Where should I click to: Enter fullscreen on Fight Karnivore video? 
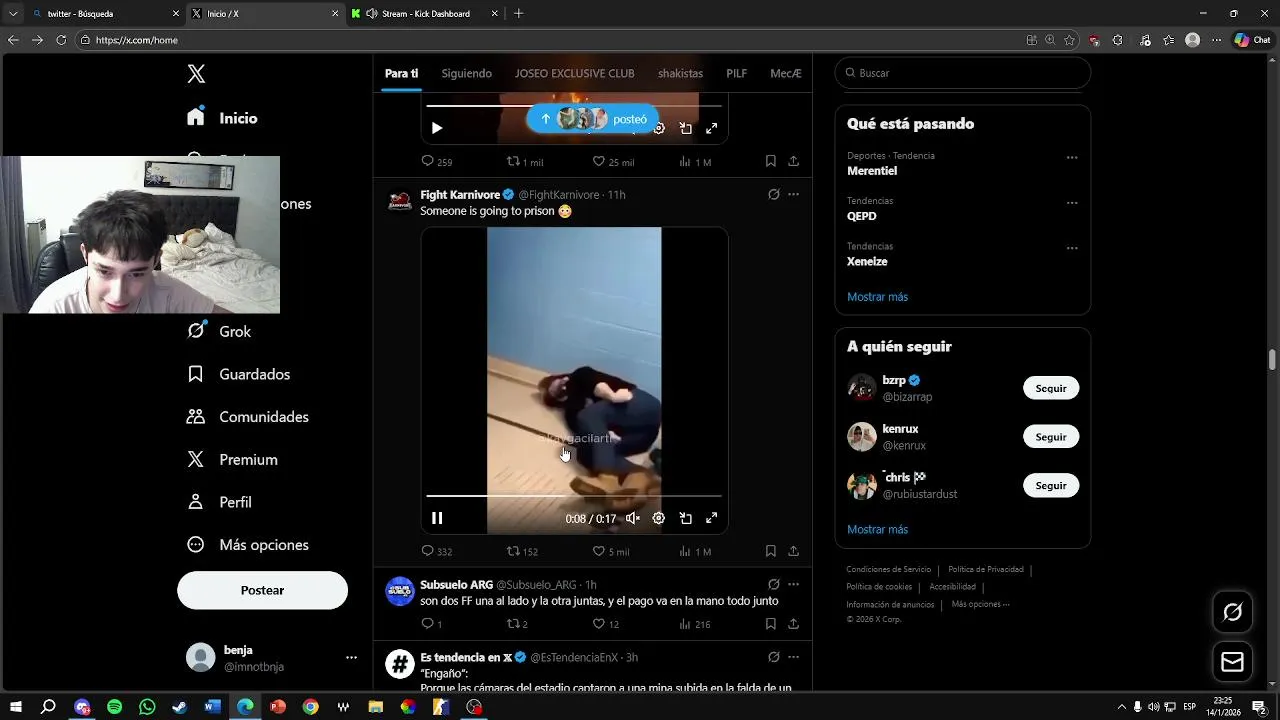click(x=712, y=518)
